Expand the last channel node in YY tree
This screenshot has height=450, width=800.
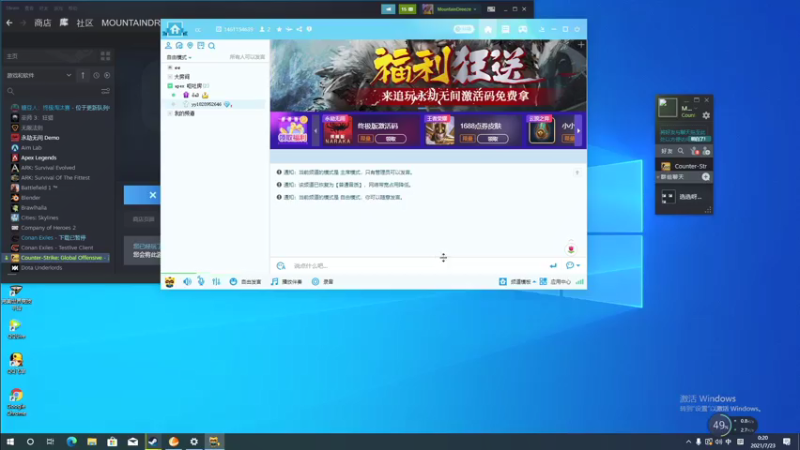[170, 113]
